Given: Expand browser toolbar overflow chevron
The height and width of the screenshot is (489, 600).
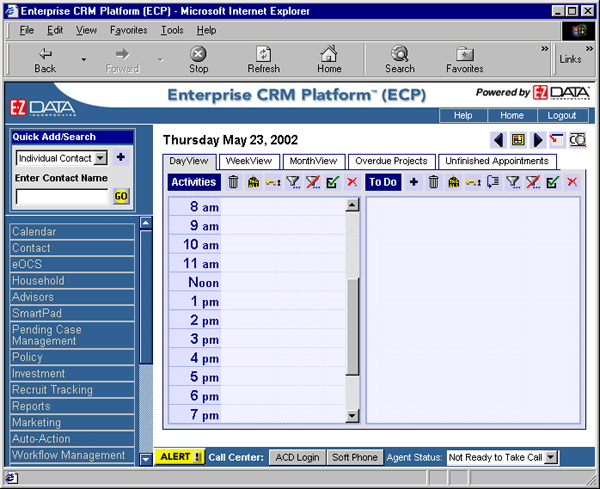Looking at the screenshot, I should coord(544,49).
